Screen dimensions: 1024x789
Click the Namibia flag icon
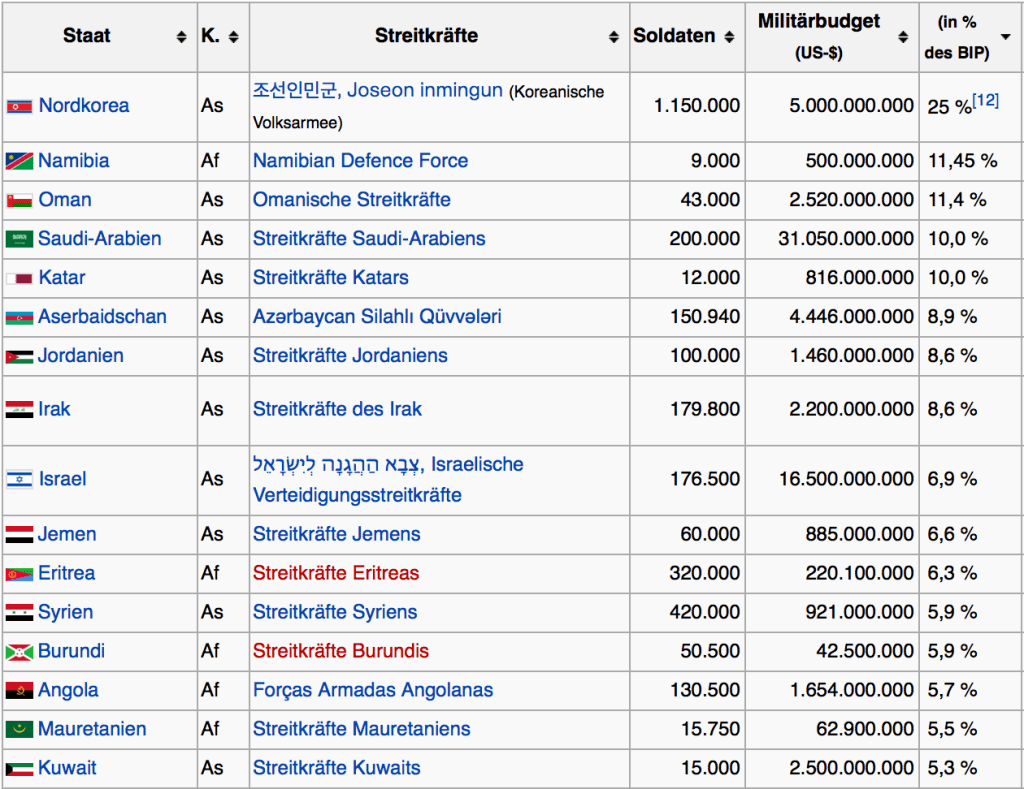[x=20, y=161]
